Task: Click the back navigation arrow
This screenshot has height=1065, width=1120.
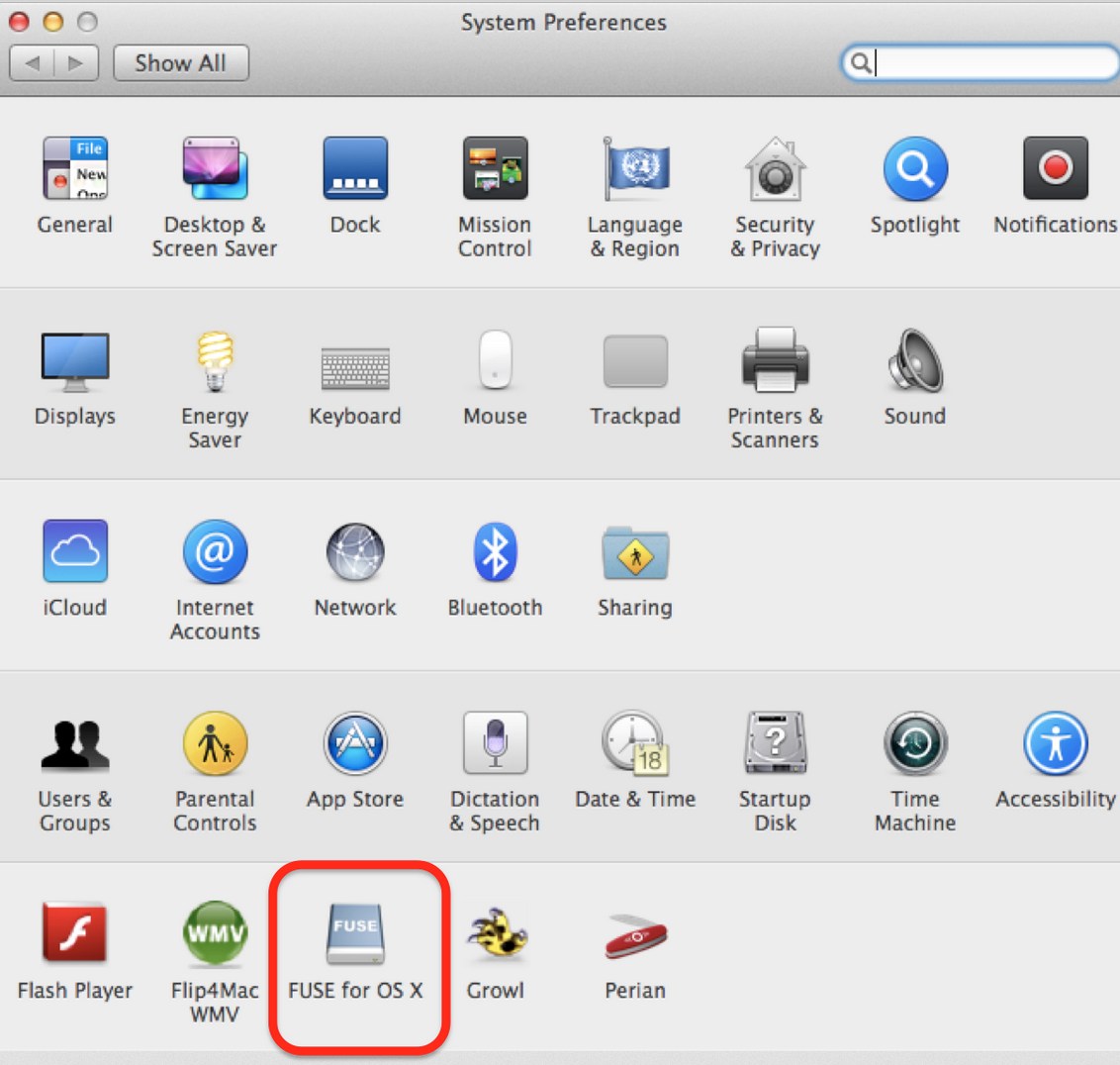Action: click(32, 62)
